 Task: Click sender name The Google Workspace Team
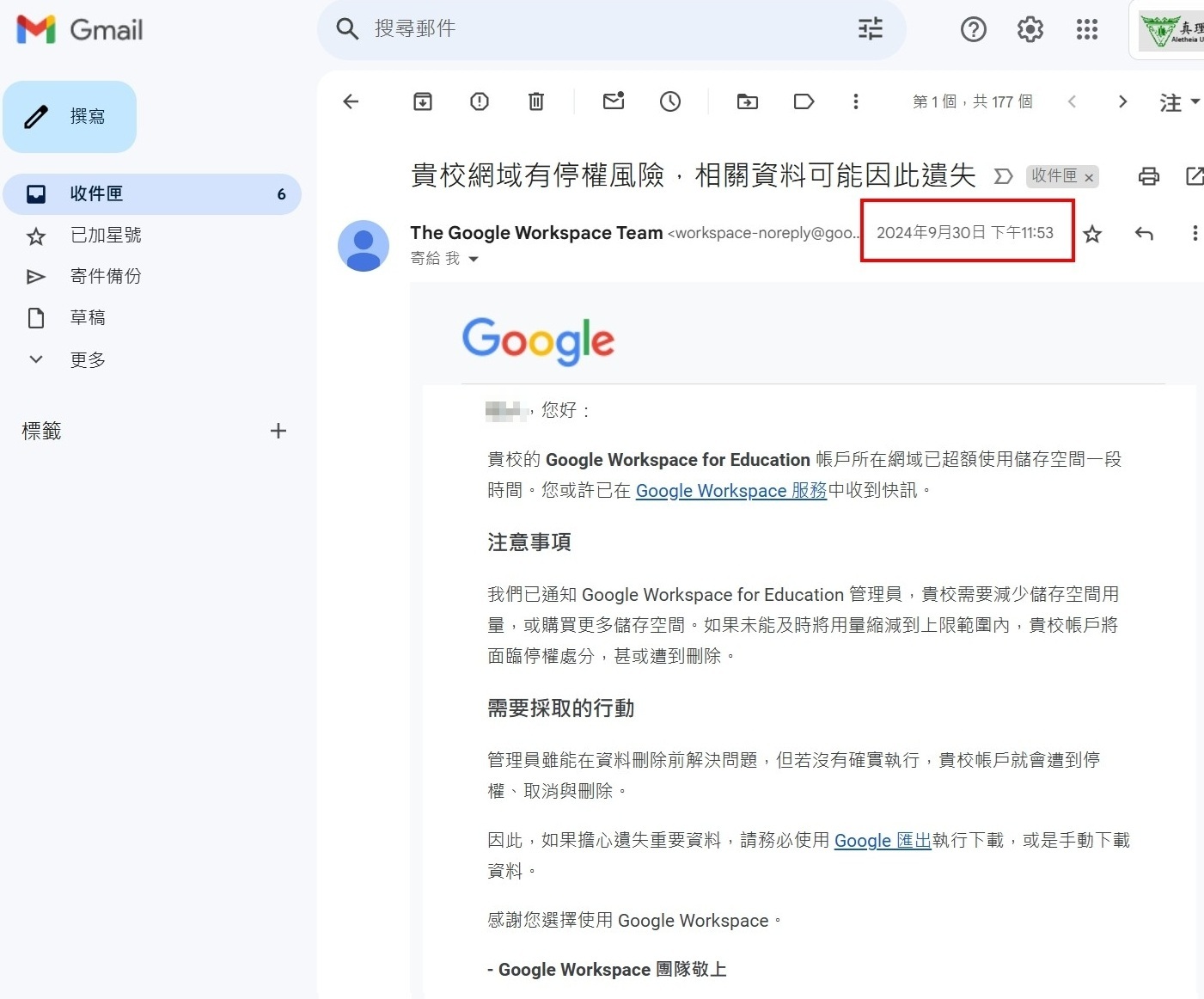536,233
